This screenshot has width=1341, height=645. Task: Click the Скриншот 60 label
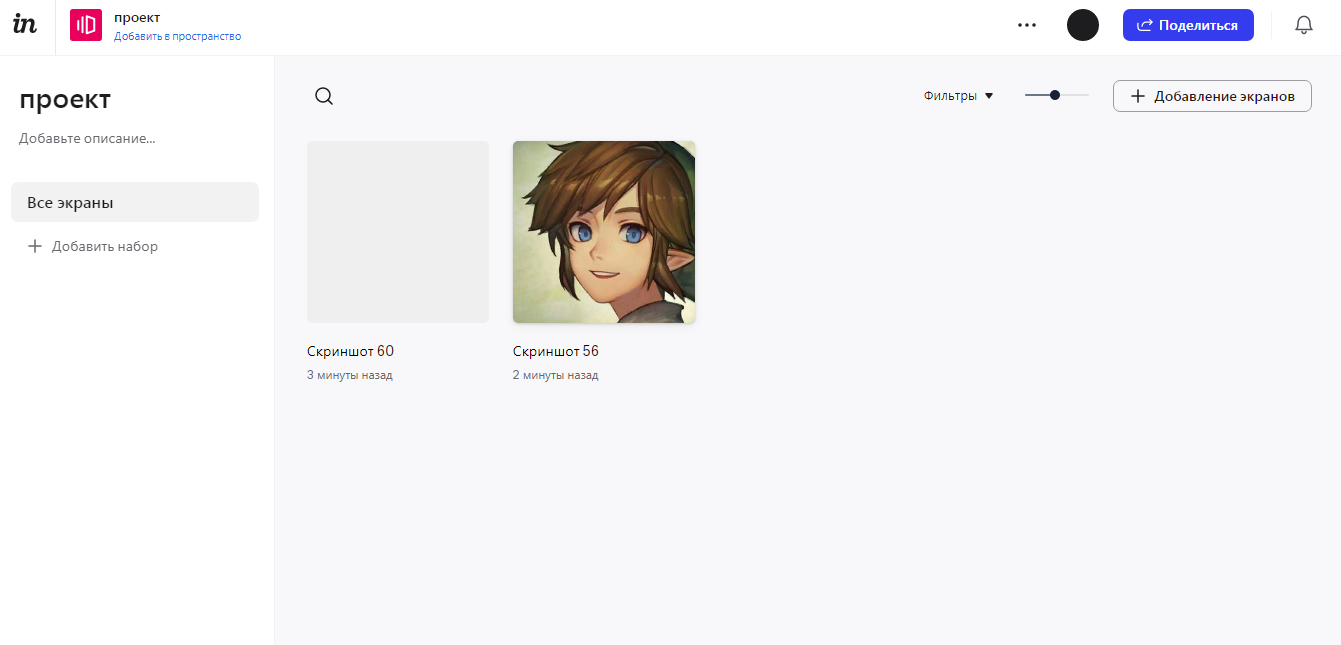350,351
